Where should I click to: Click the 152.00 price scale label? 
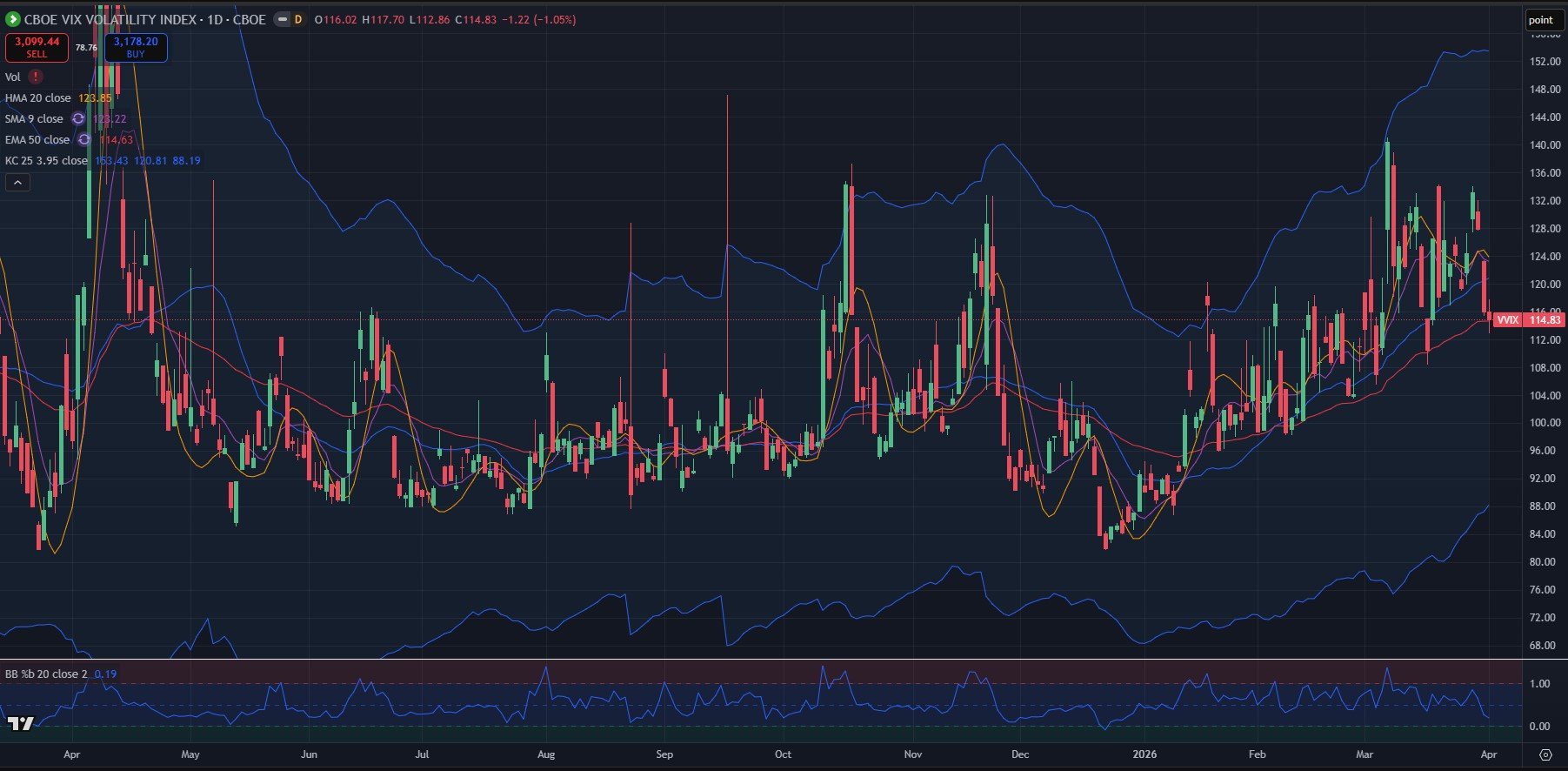click(x=1545, y=62)
